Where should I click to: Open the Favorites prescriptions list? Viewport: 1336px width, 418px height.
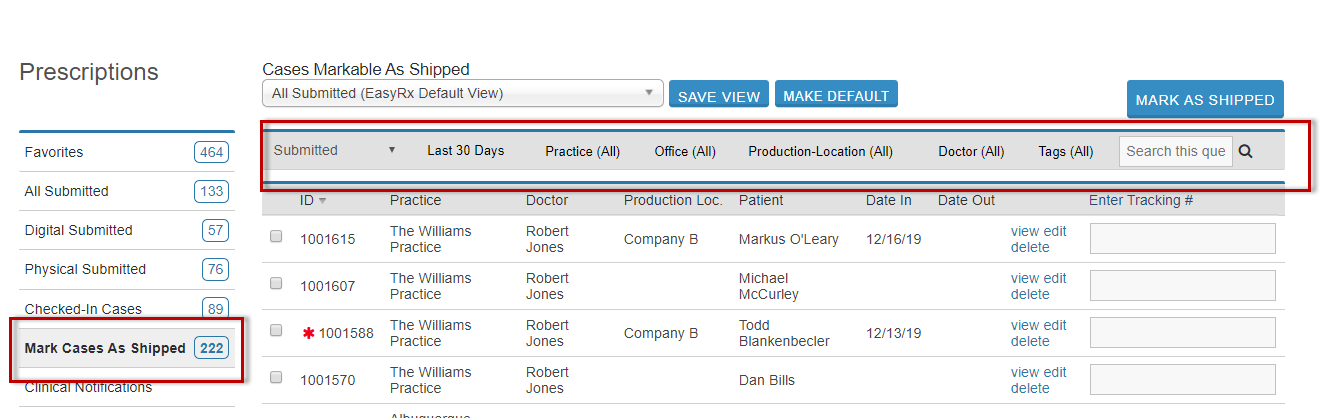[x=127, y=152]
